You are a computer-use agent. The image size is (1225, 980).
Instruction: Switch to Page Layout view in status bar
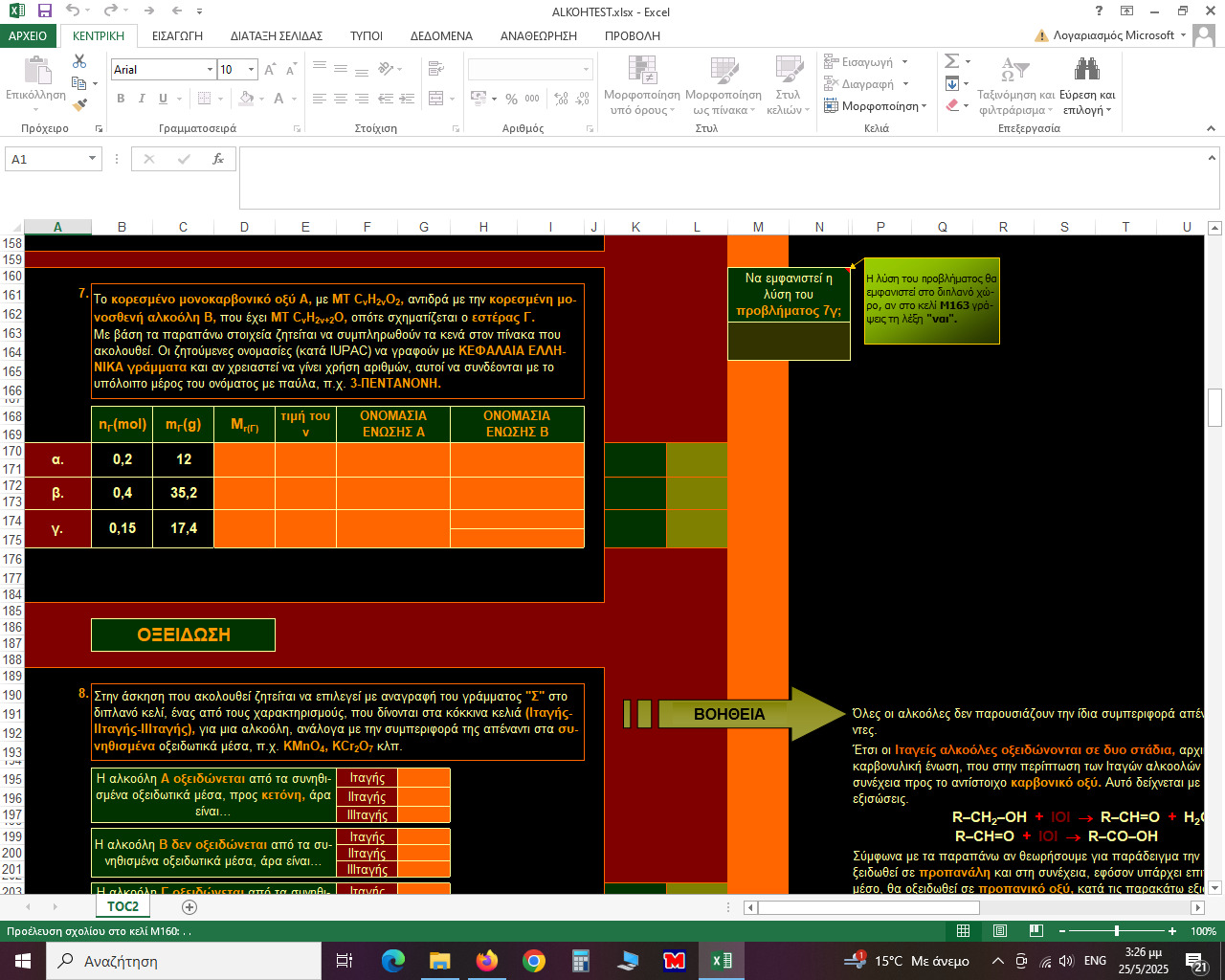tap(1000, 931)
